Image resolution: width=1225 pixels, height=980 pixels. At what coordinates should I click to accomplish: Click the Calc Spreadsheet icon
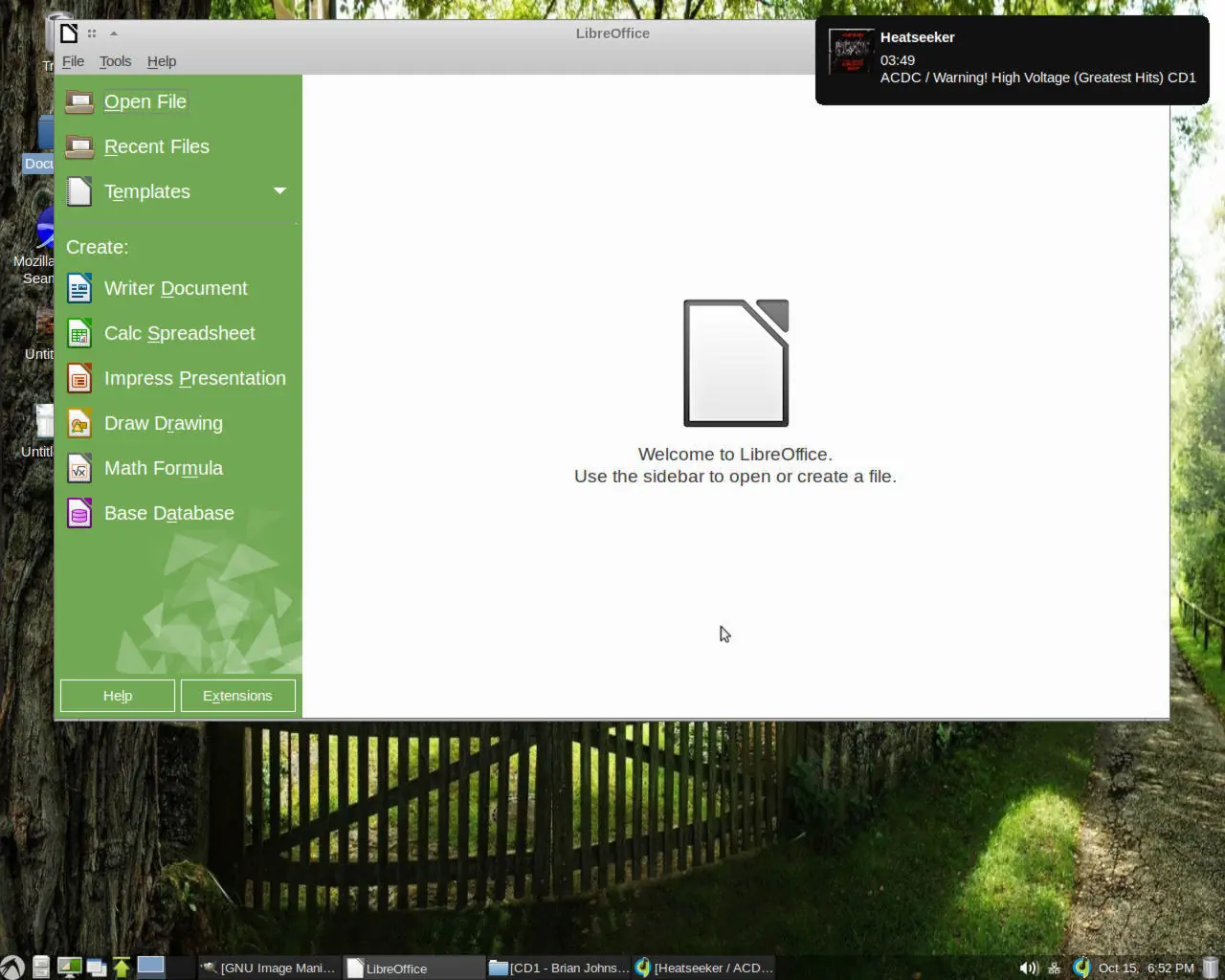point(79,333)
